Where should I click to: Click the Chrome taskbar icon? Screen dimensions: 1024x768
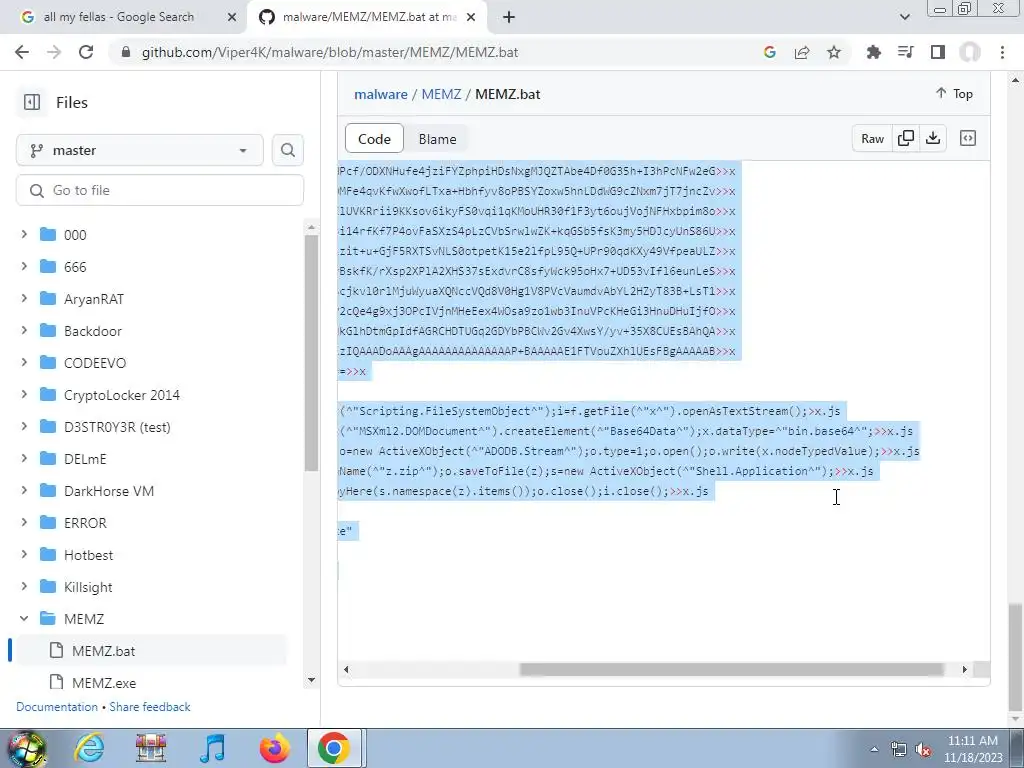334,748
